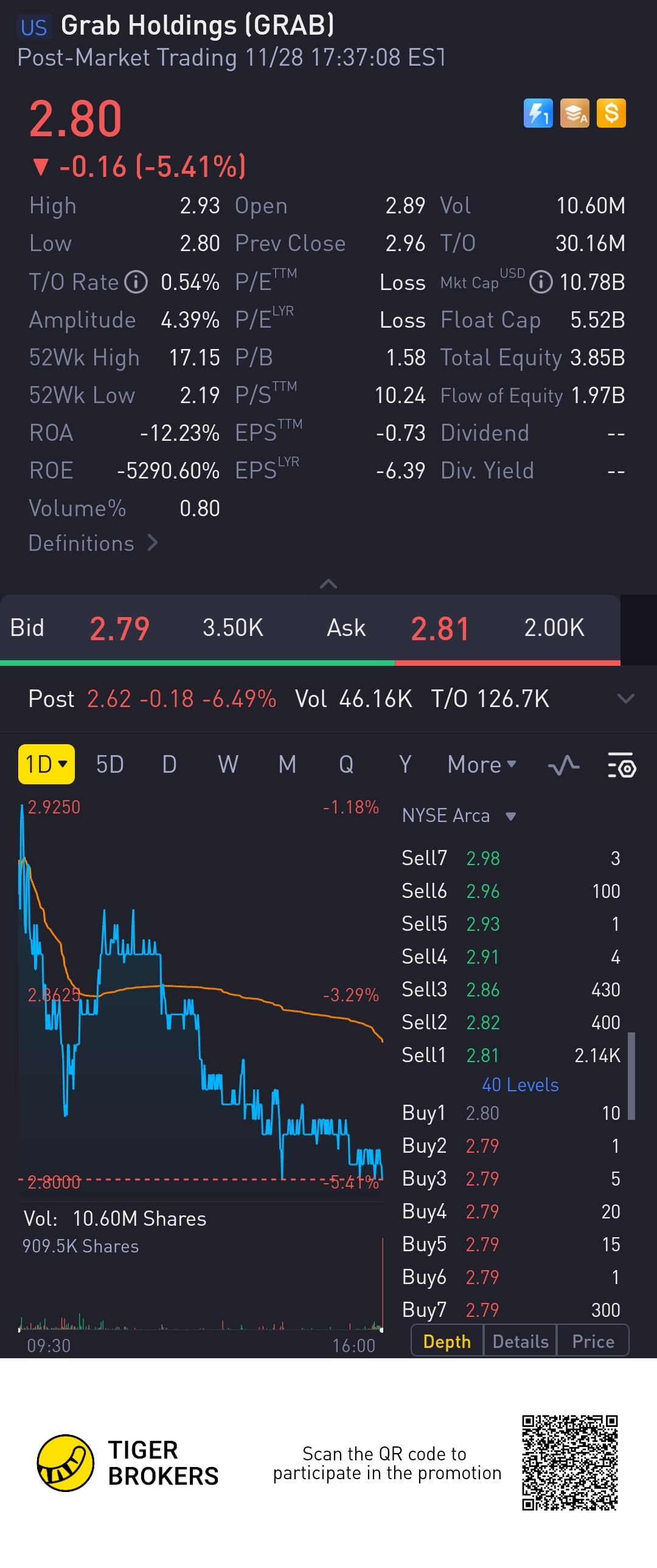Open the NYSE Arca exchange dropdown
The height and width of the screenshot is (1568, 657).
[459, 816]
